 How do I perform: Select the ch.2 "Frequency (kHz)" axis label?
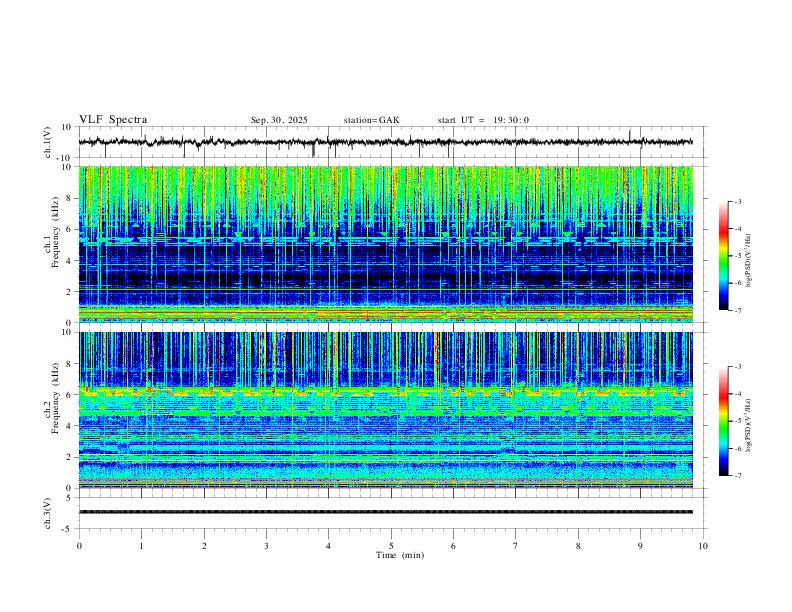[x=56, y=398]
